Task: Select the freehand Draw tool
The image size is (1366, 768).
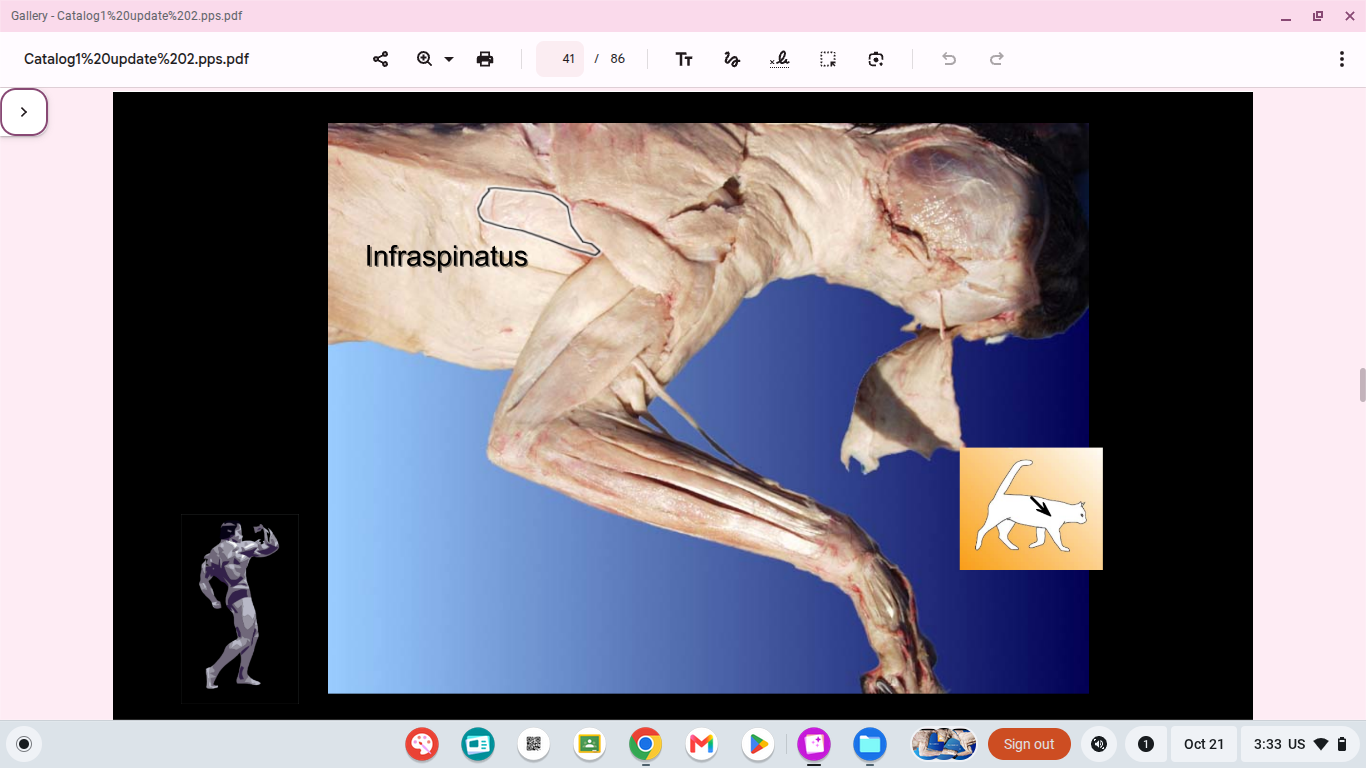Action: 732,59
